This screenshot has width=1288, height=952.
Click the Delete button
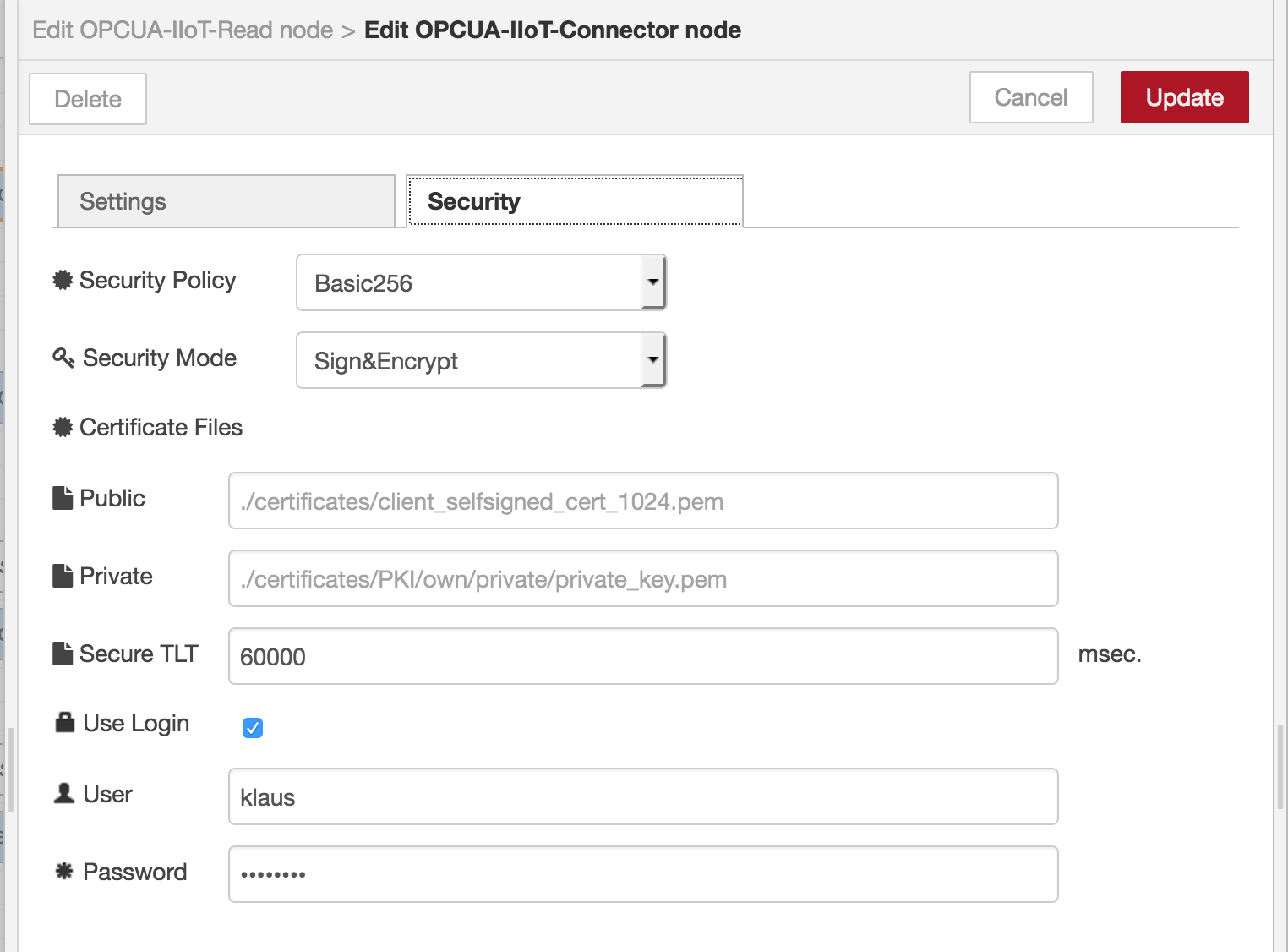87,98
